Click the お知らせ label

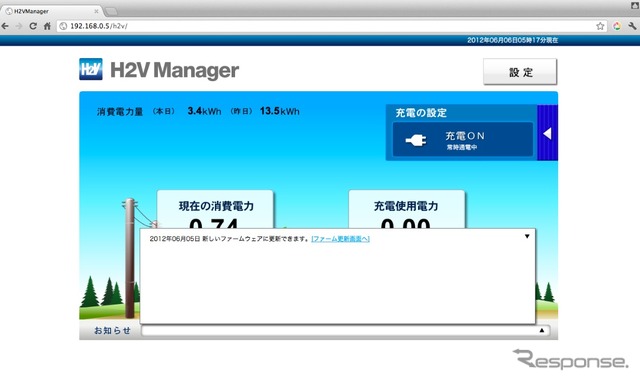112,331
